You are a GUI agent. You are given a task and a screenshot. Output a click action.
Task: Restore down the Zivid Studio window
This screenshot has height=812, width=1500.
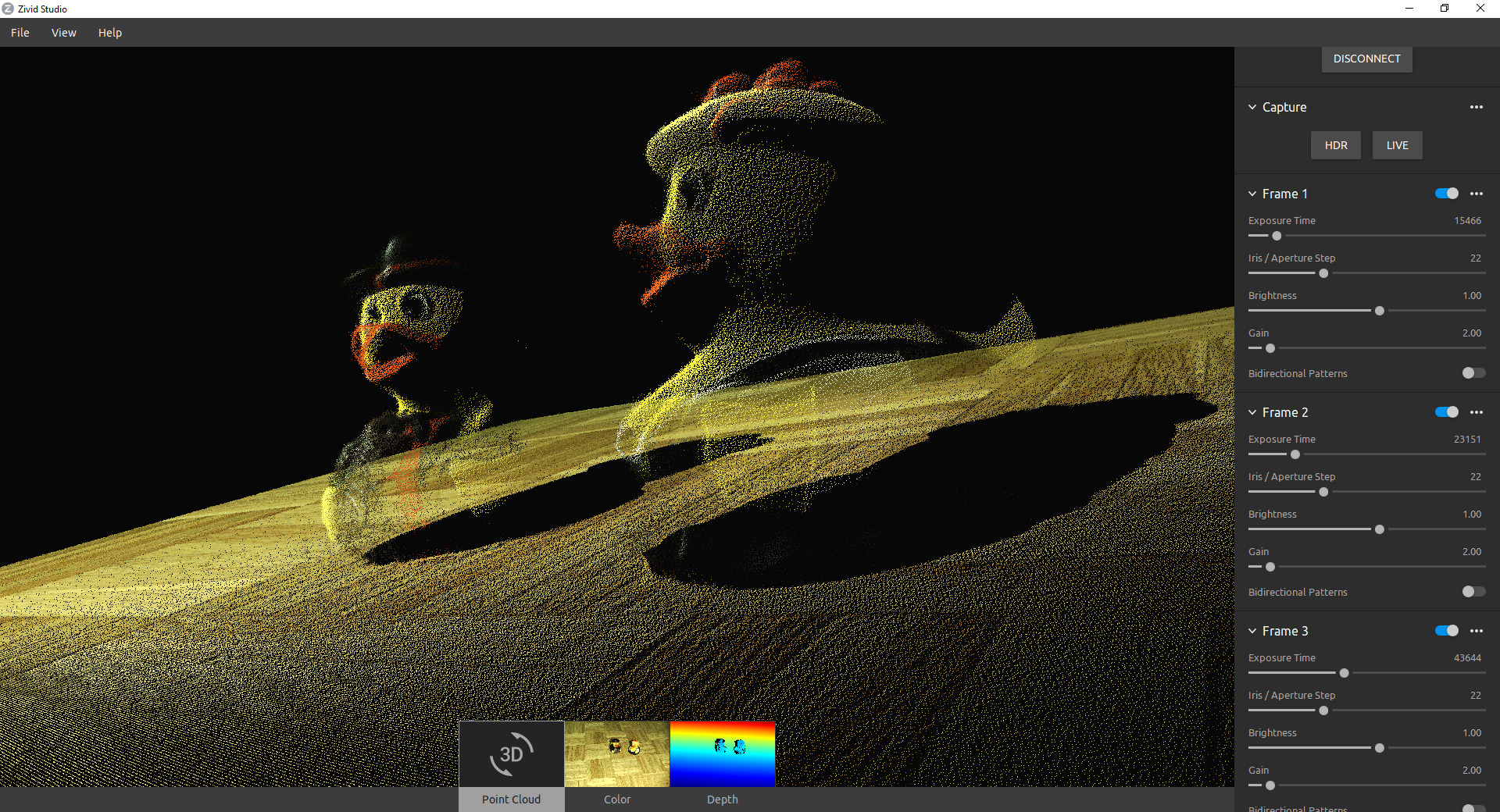[1445, 9]
